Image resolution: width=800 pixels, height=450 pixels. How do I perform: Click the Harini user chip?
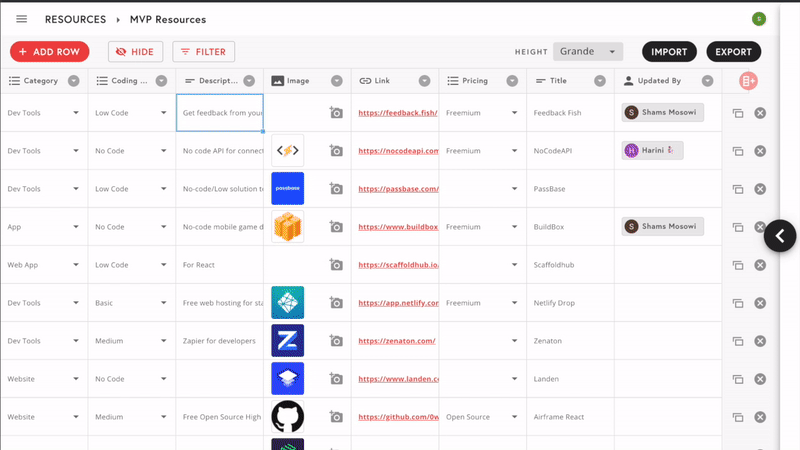point(652,151)
